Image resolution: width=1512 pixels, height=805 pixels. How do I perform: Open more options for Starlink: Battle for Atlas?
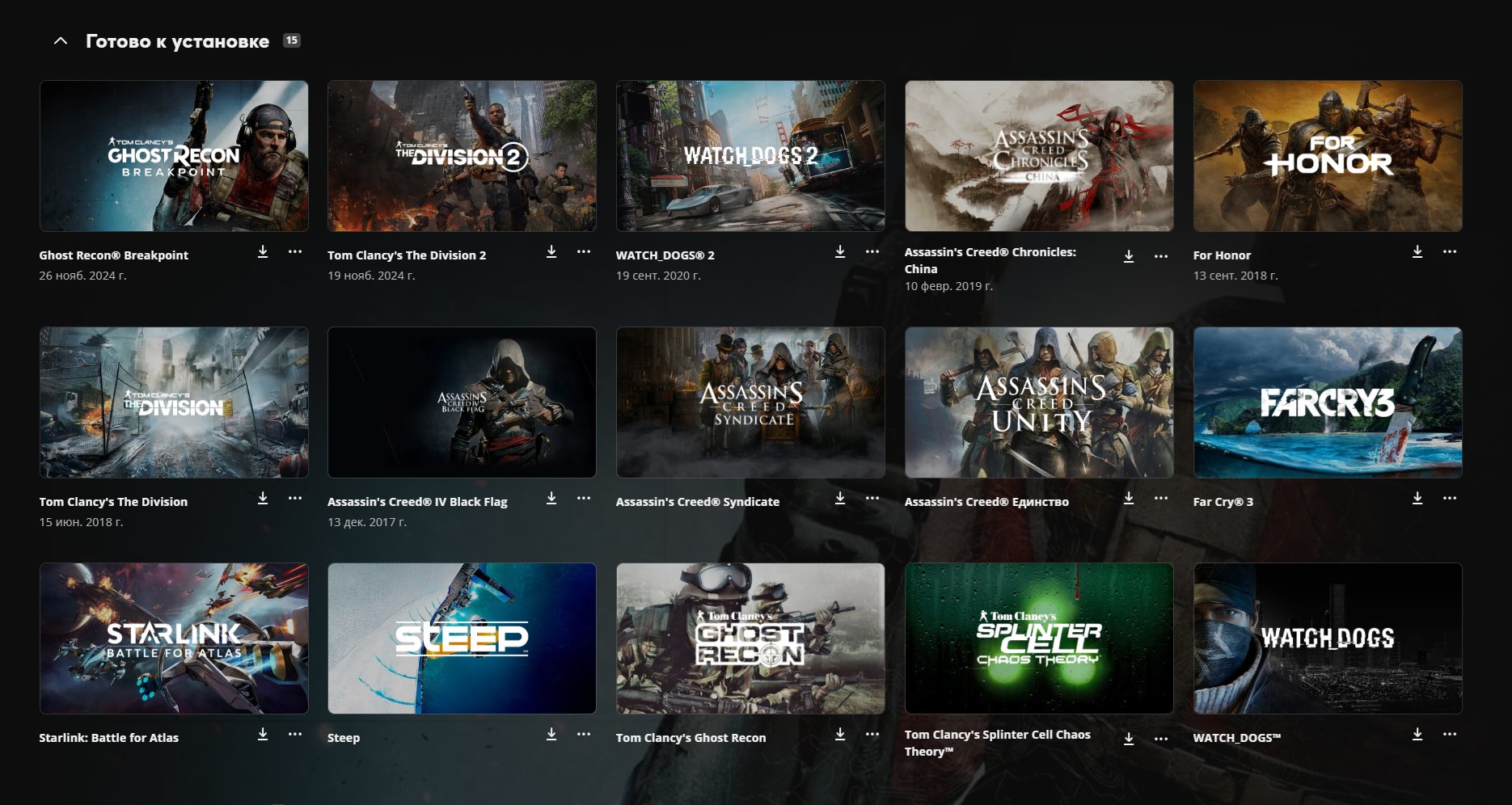point(295,735)
